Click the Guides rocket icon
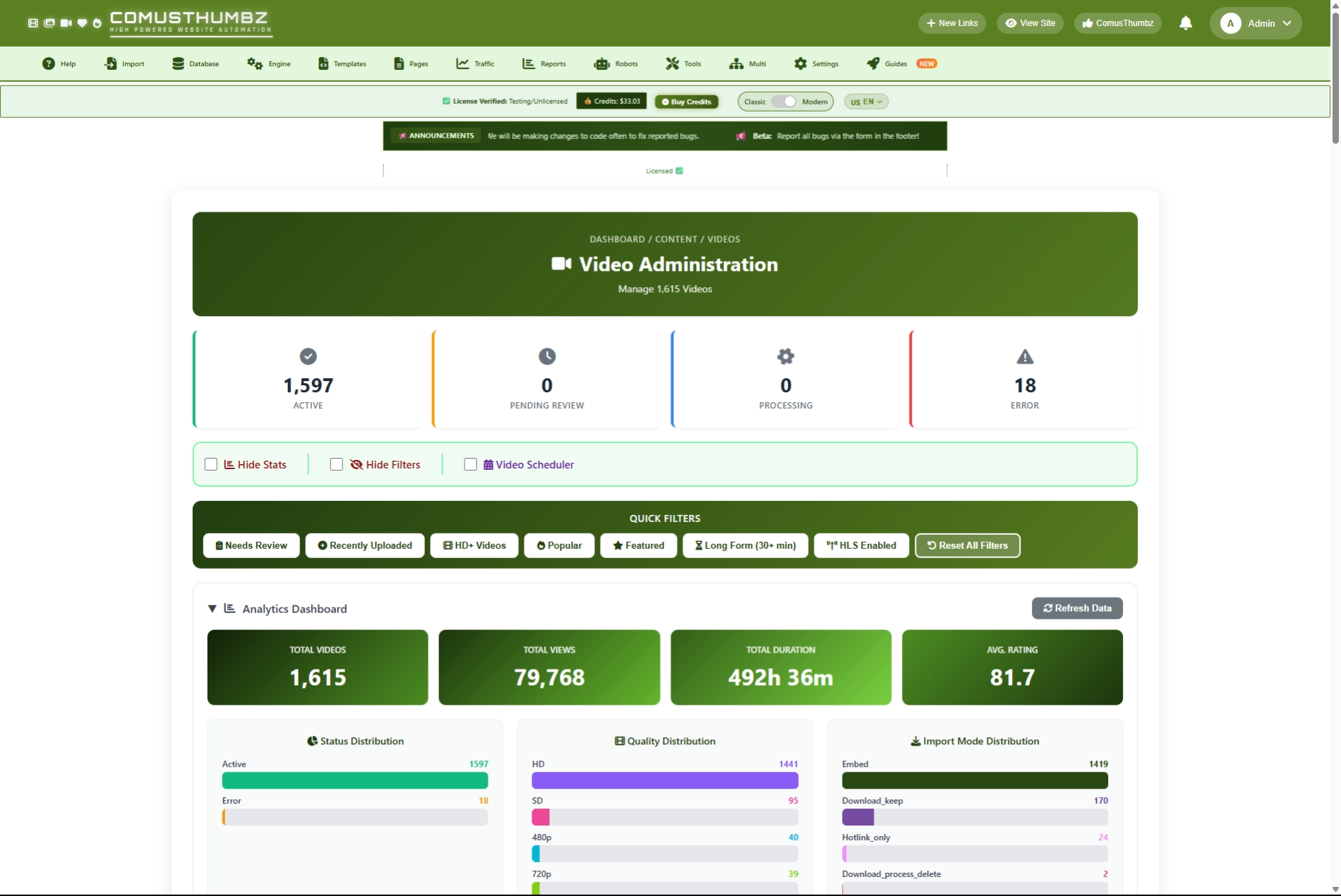1341x896 pixels. pos(873,63)
